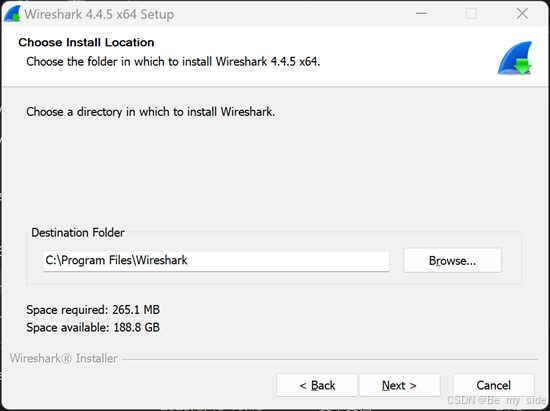Proceed with the Next > button

(400, 385)
